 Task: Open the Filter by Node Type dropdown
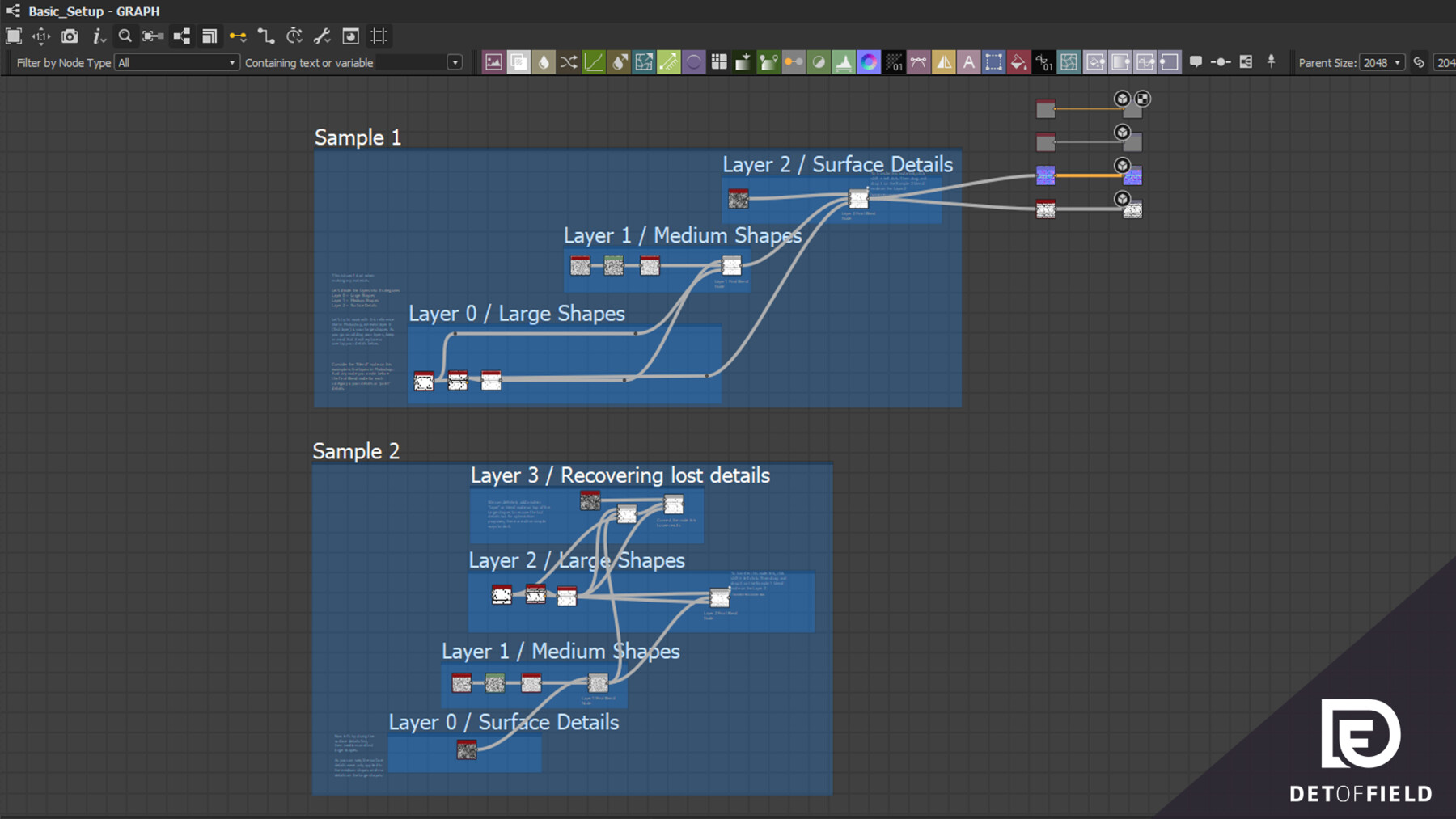[176, 62]
